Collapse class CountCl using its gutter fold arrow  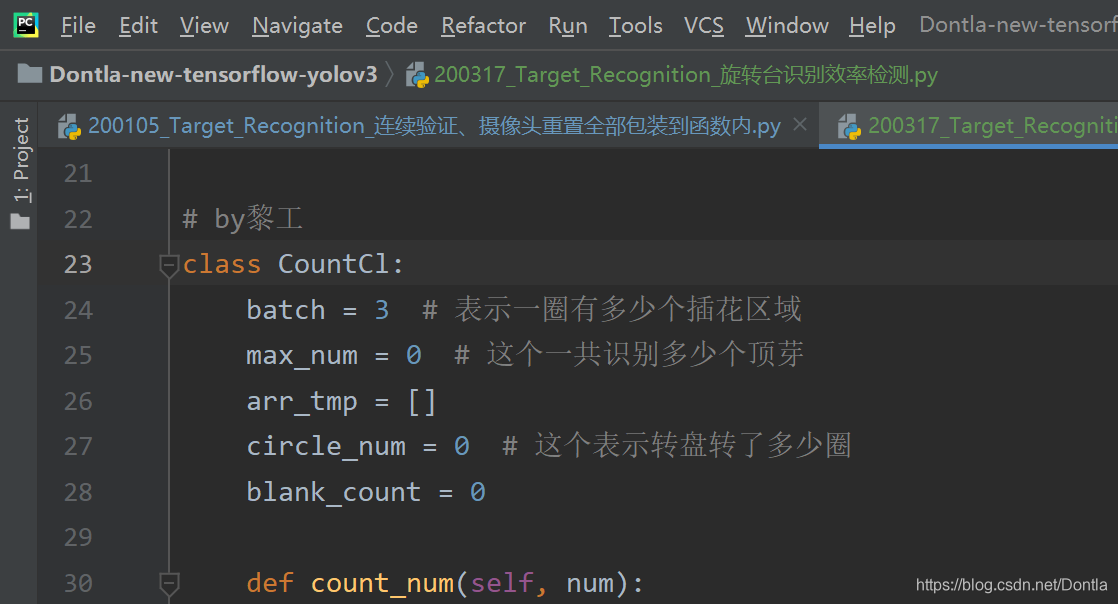point(167,263)
